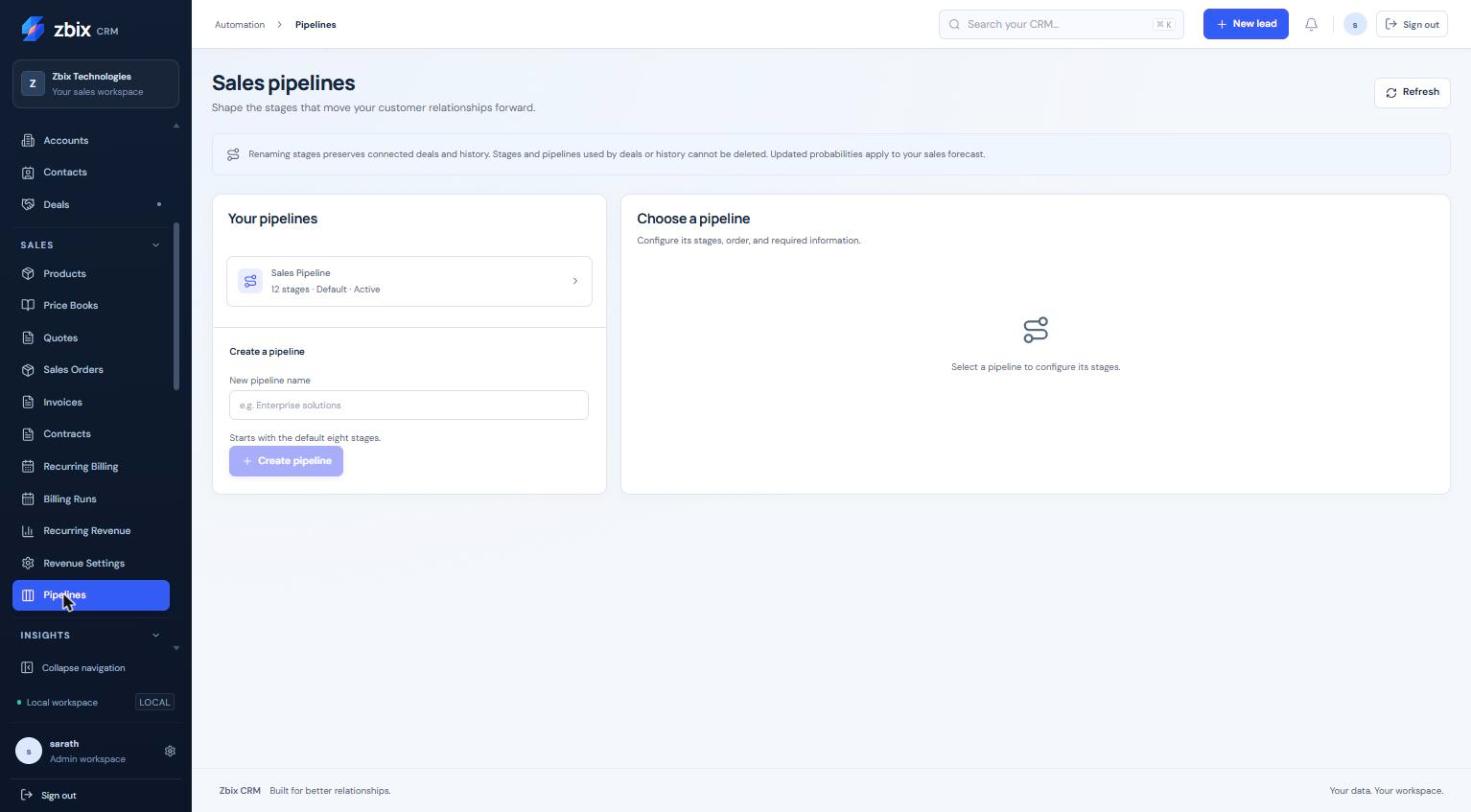Open the Zbix Technologies workspace switcher

pyautogui.click(x=96, y=84)
